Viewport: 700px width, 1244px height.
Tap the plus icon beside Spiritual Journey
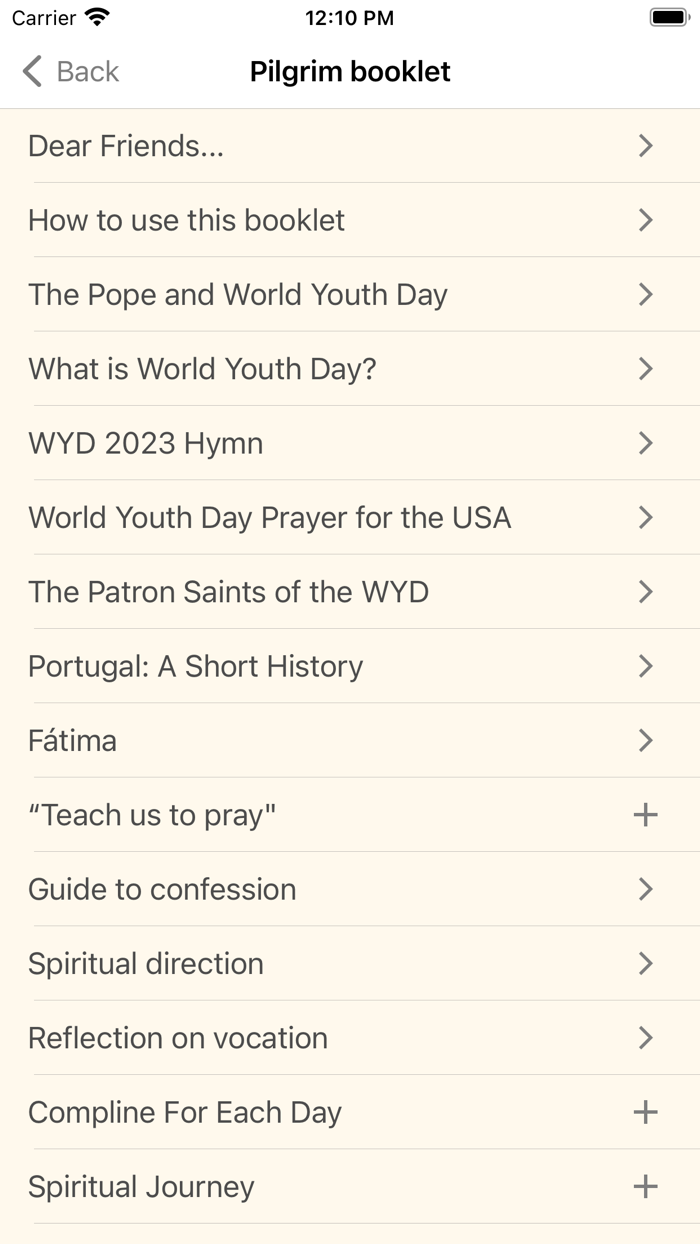pos(645,1186)
